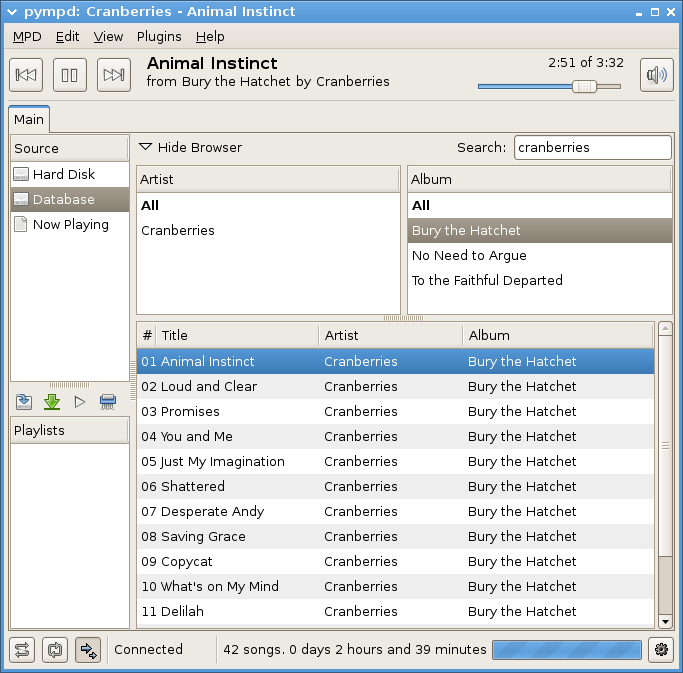Select song 02 Loud and Clear
Image resolution: width=683 pixels, height=673 pixels.
point(396,386)
